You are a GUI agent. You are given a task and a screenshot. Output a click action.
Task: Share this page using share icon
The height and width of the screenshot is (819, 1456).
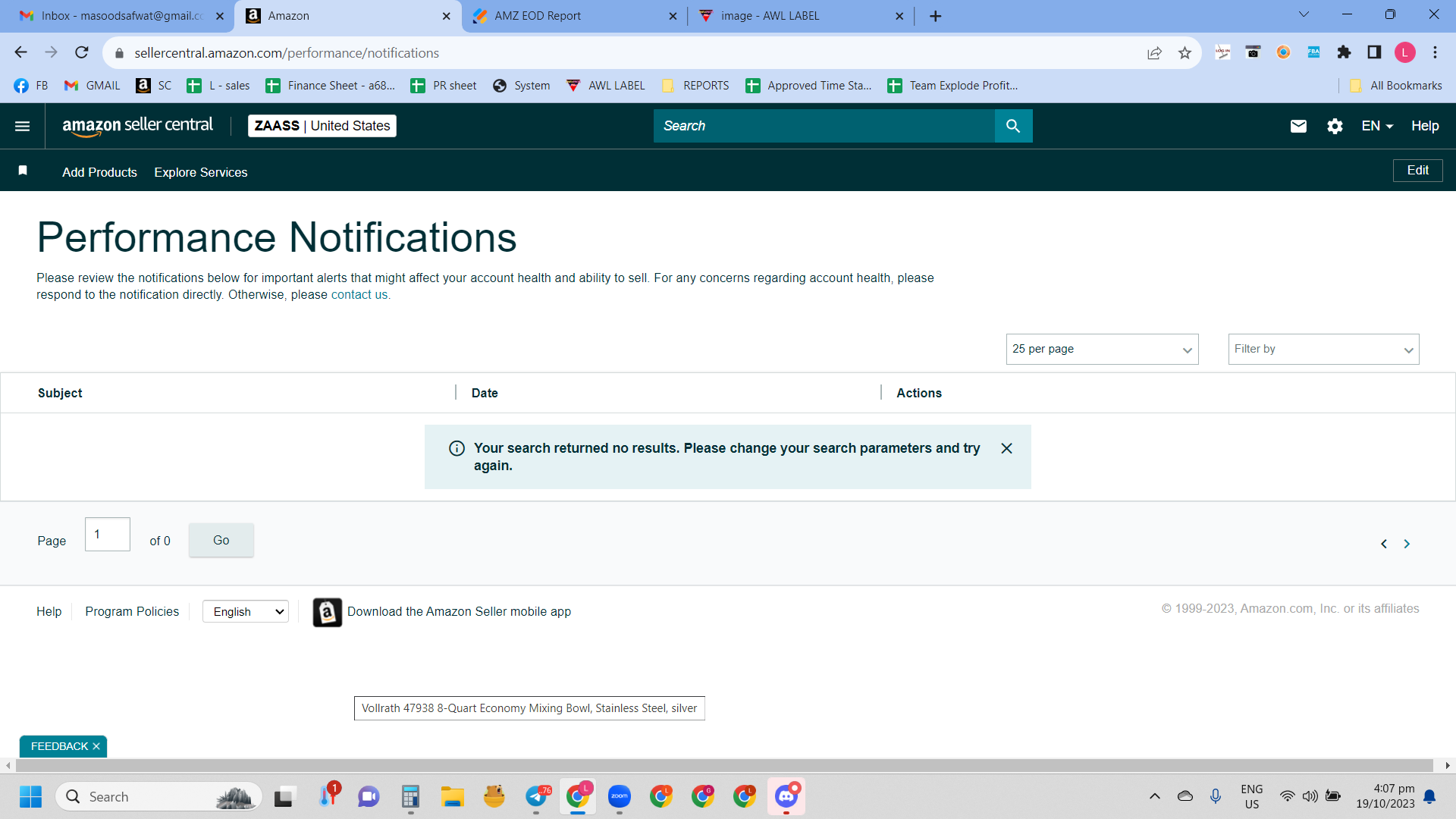click(1154, 52)
